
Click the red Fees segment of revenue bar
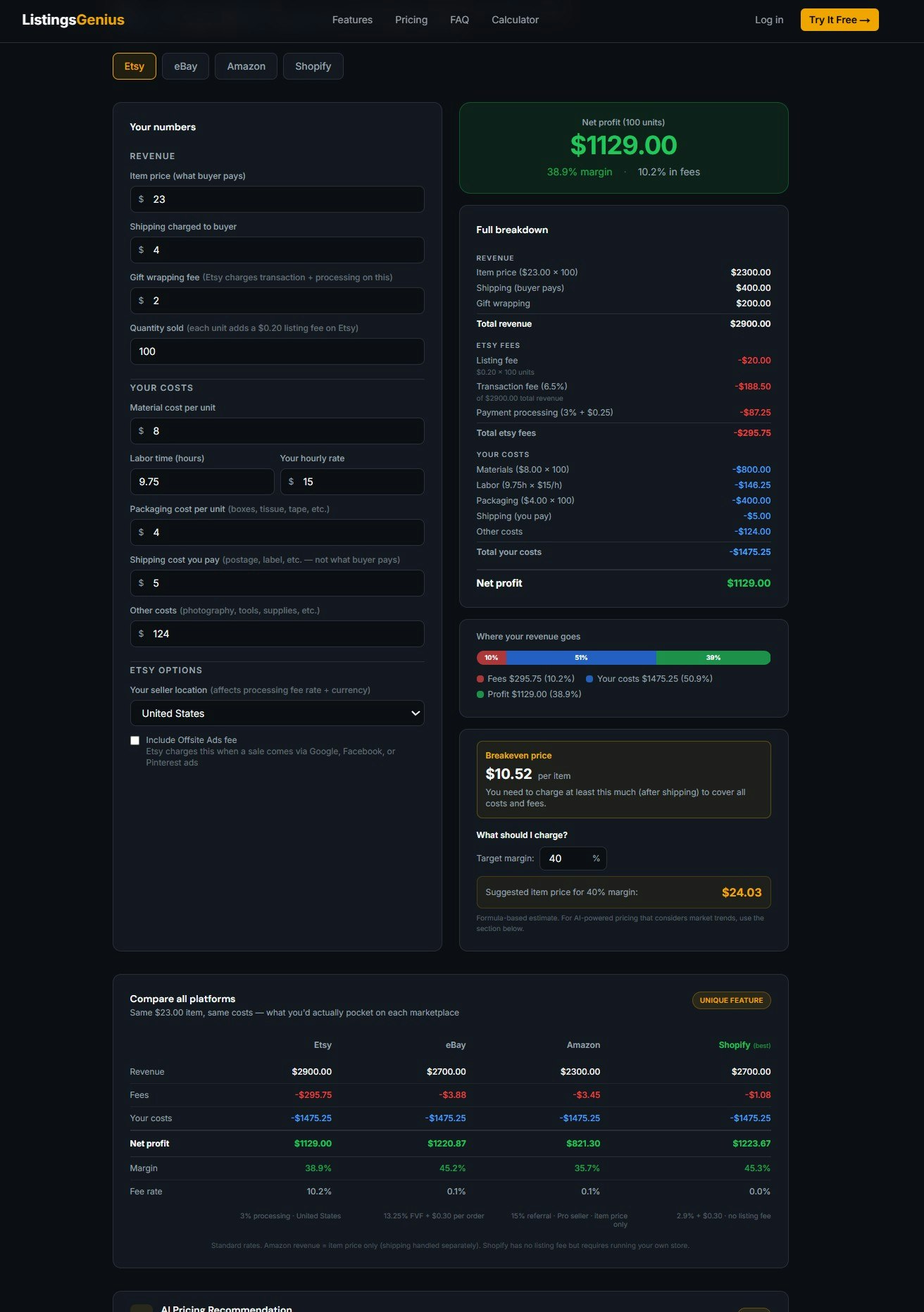pyautogui.click(x=492, y=658)
